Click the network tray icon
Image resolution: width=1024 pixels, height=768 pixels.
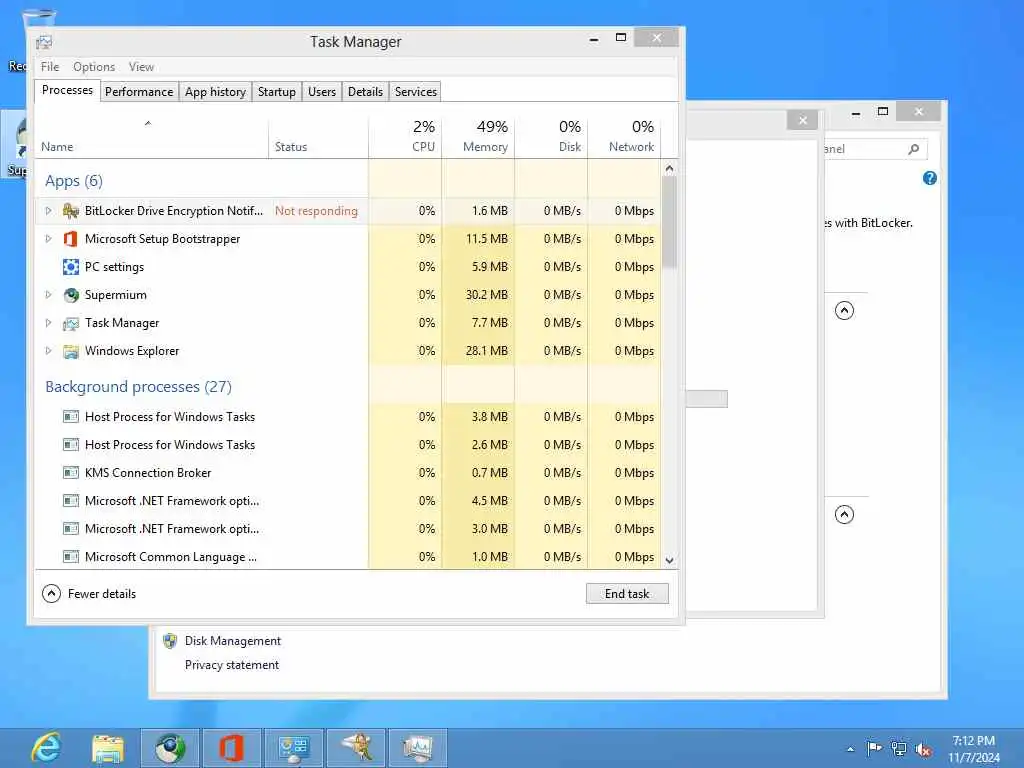coord(899,748)
